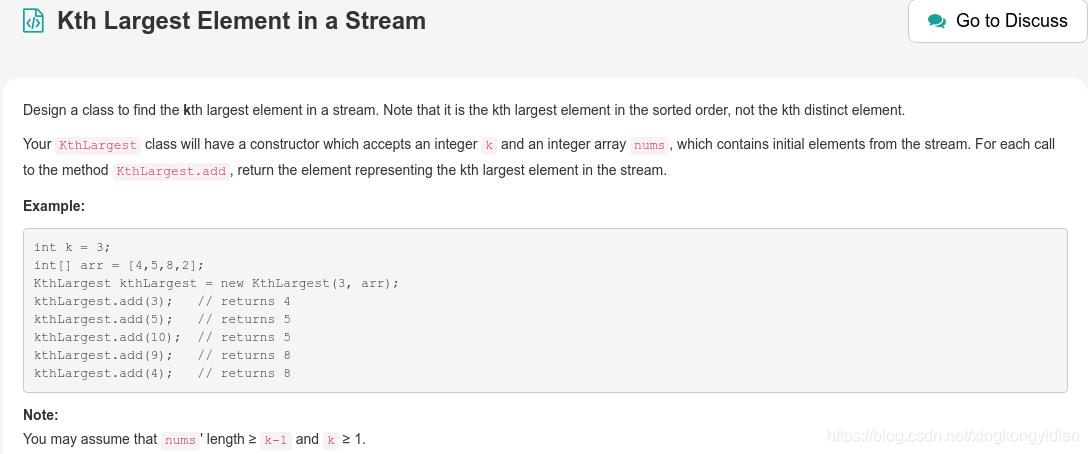Viewport: 1088px width, 454px height.
Task: Click the kthLargest.add(9) code line
Action: (162, 355)
